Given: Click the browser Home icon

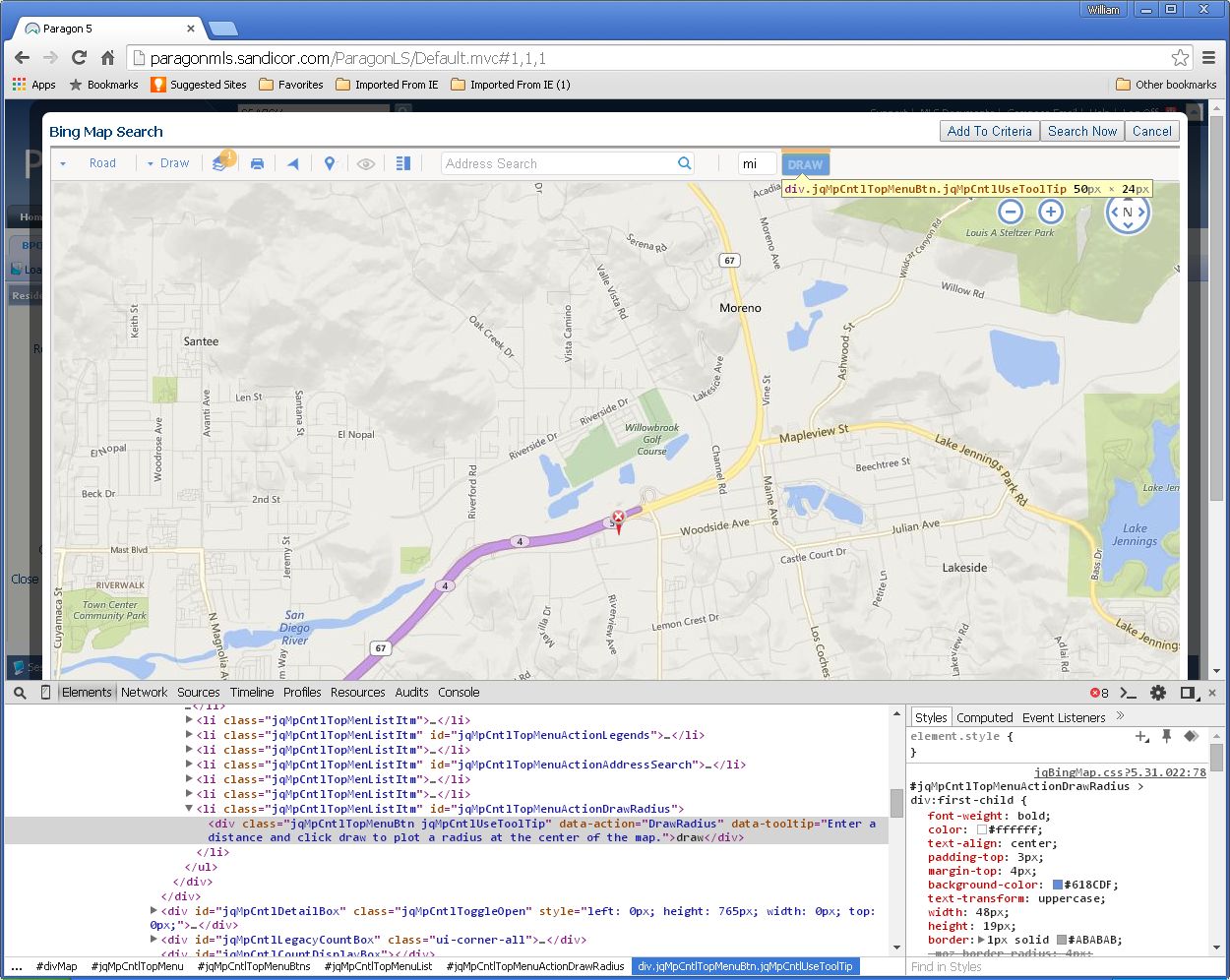Looking at the screenshot, I should pyautogui.click(x=108, y=58).
